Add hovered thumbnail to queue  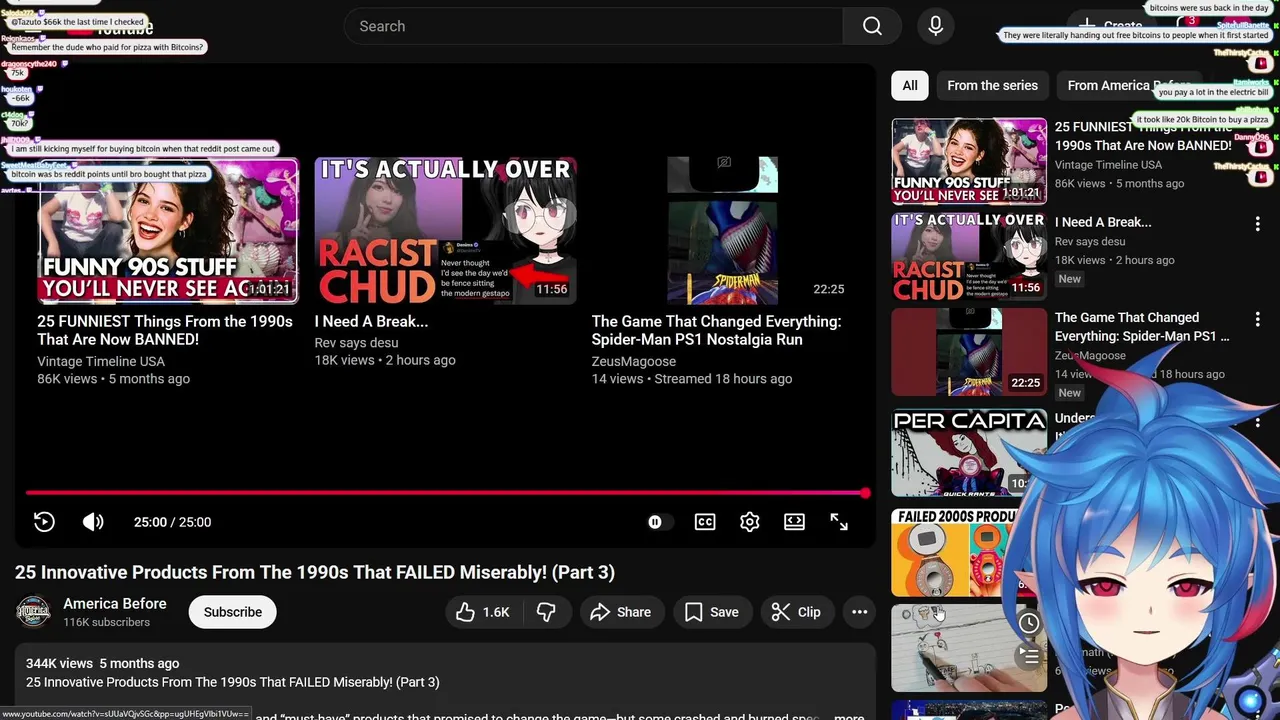[1029, 656]
